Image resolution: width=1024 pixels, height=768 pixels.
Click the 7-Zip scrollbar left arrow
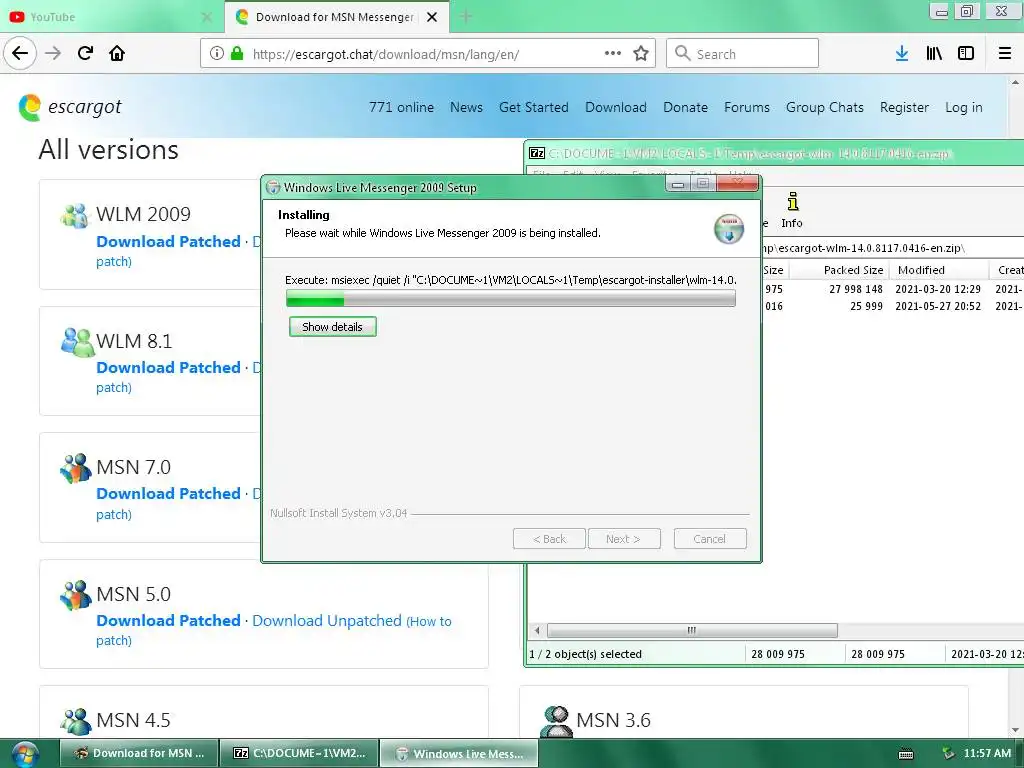coord(537,630)
